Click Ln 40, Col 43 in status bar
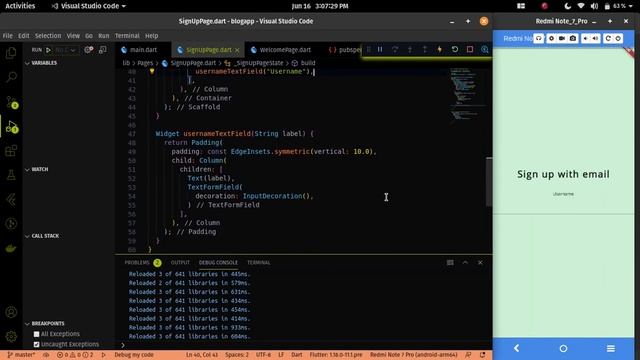The image size is (640, 360). click(x=202, y=355)
